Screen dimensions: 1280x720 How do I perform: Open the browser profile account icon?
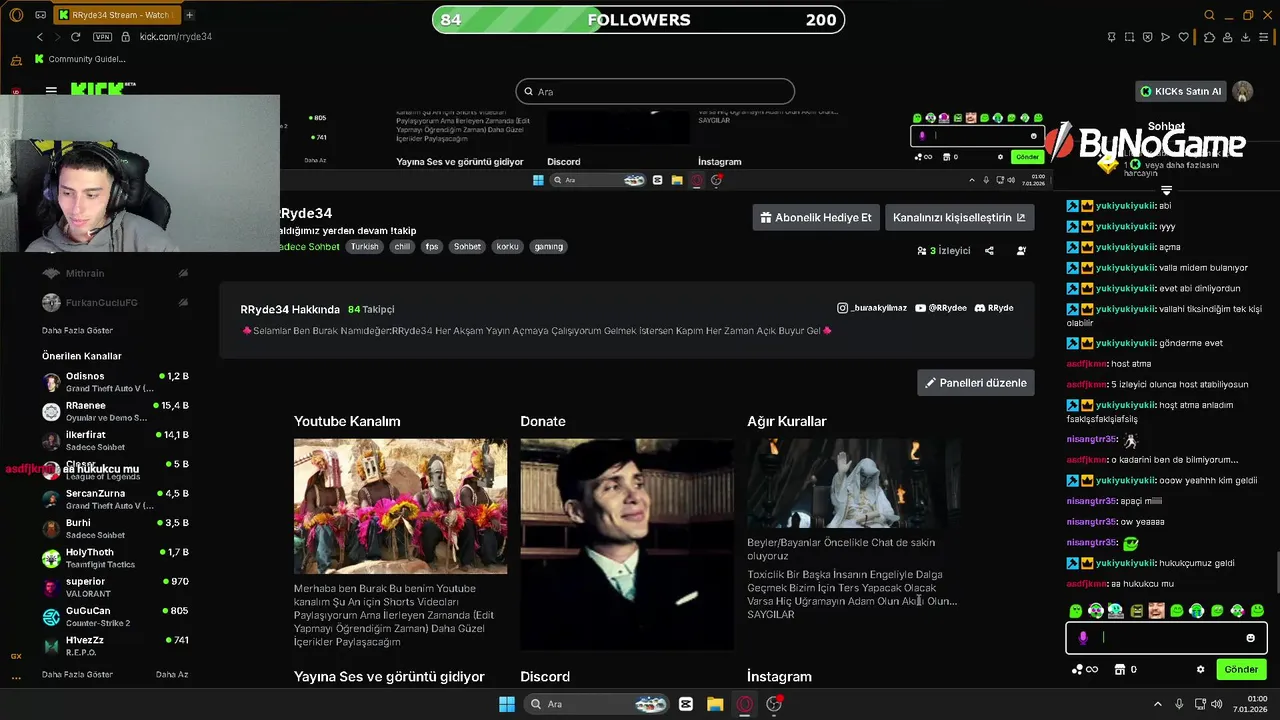pos(1228,37)
